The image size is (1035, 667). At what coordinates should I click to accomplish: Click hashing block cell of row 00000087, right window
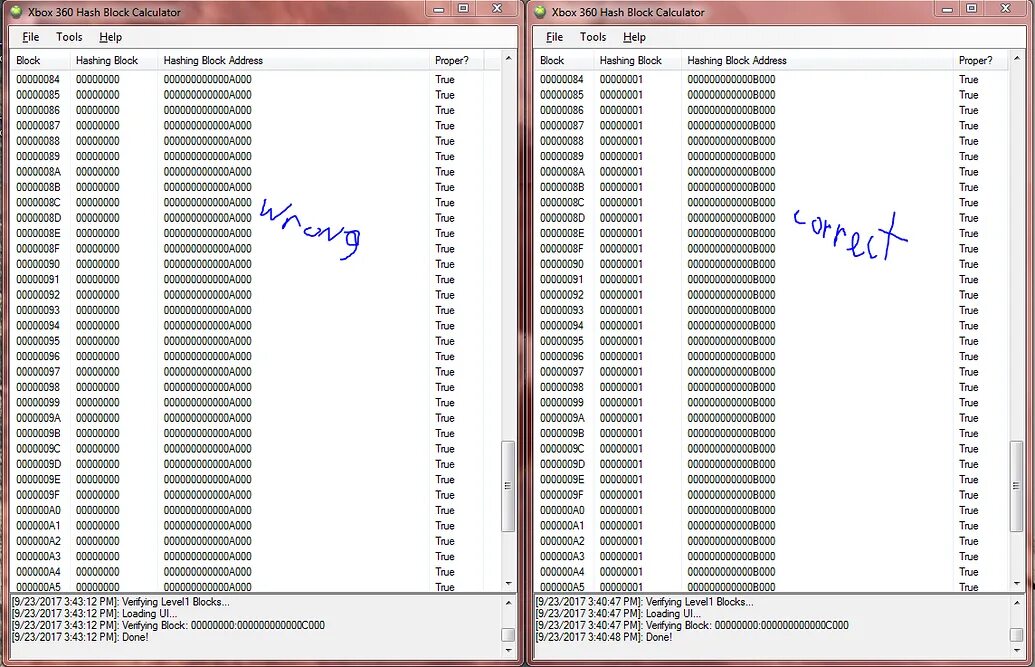(x=620, y=125)
